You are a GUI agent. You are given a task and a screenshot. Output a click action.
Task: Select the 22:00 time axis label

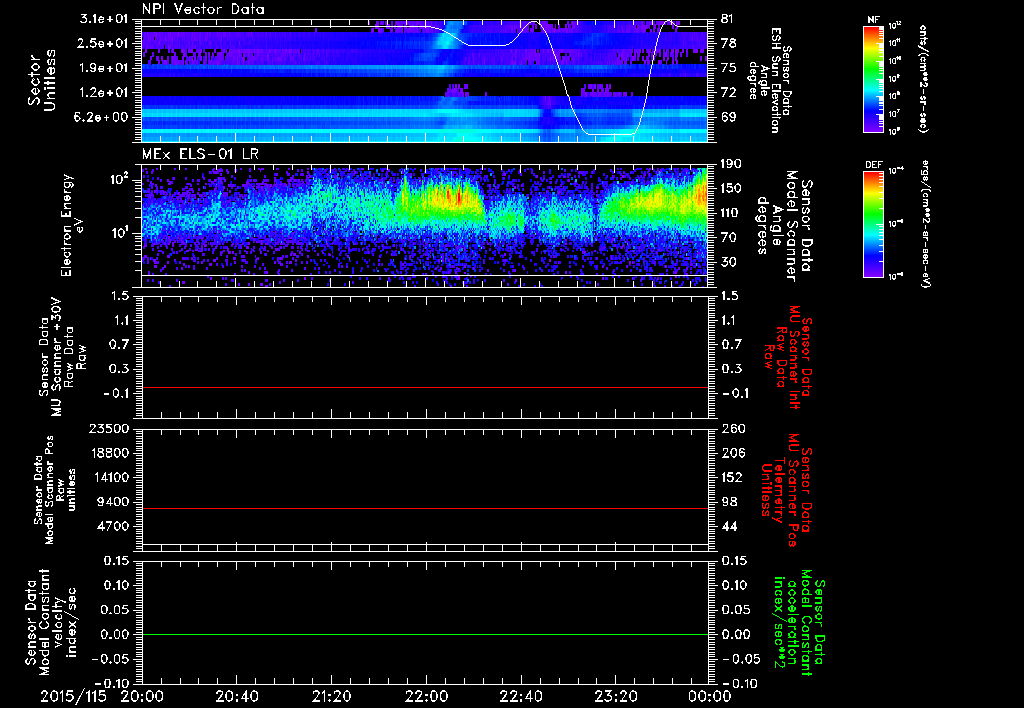[426, 695]
